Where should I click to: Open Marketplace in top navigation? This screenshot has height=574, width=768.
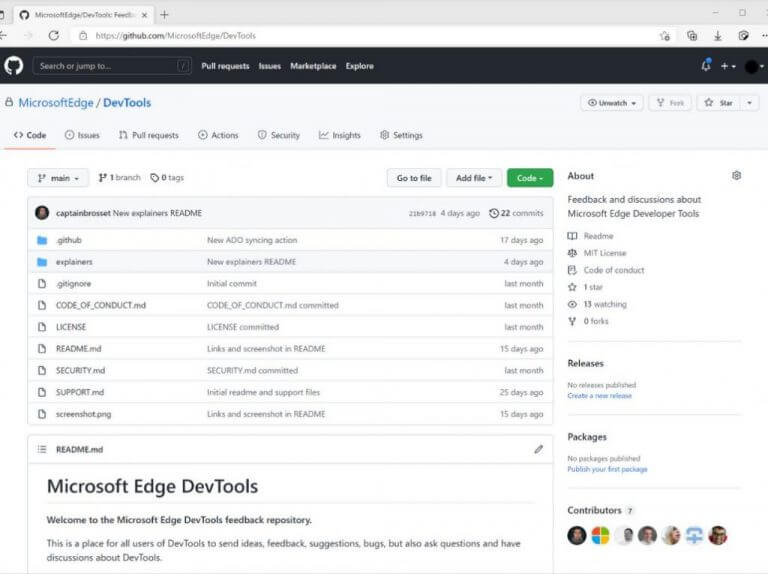tap(313, 66)
